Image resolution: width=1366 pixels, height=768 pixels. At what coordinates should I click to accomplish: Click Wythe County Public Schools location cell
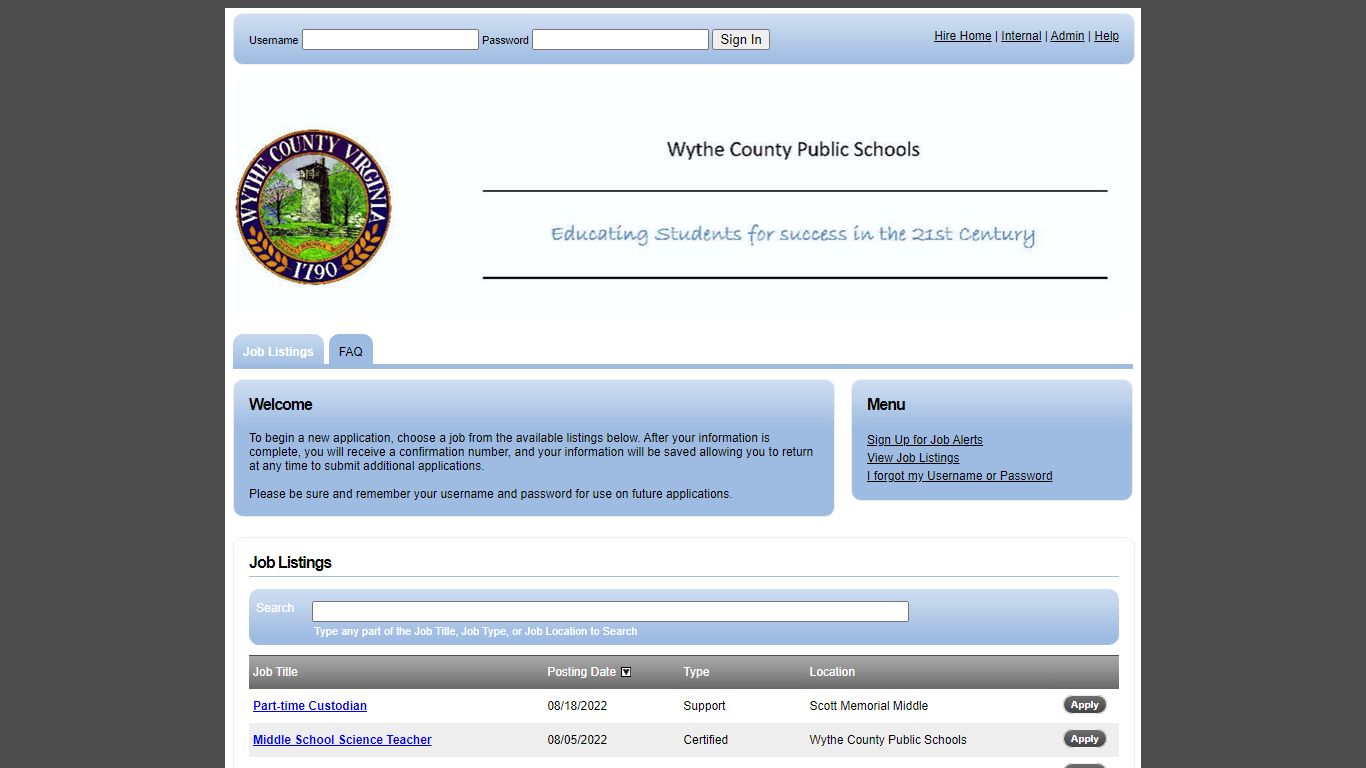point(888,740)
